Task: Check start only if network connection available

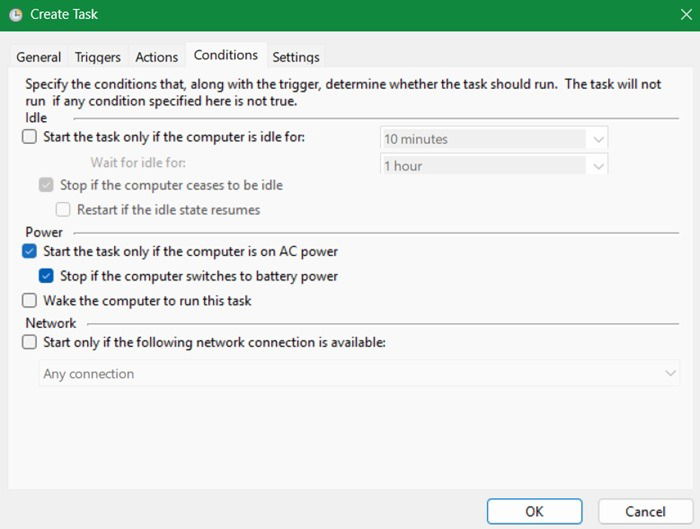Action: pos(29,342)
